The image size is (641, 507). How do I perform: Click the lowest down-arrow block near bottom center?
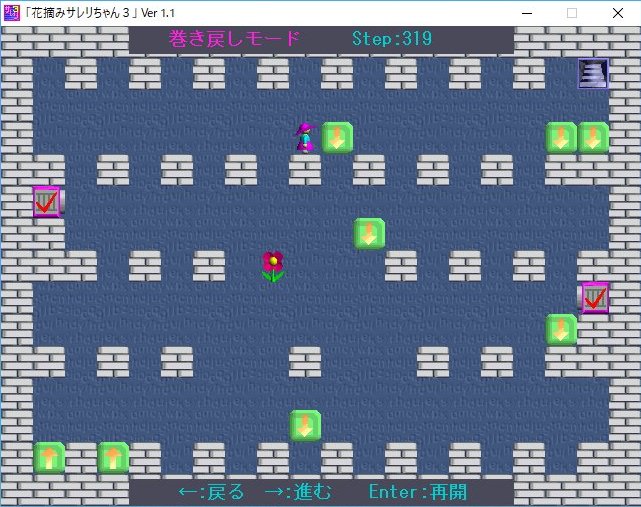click(x=305, y=425)
